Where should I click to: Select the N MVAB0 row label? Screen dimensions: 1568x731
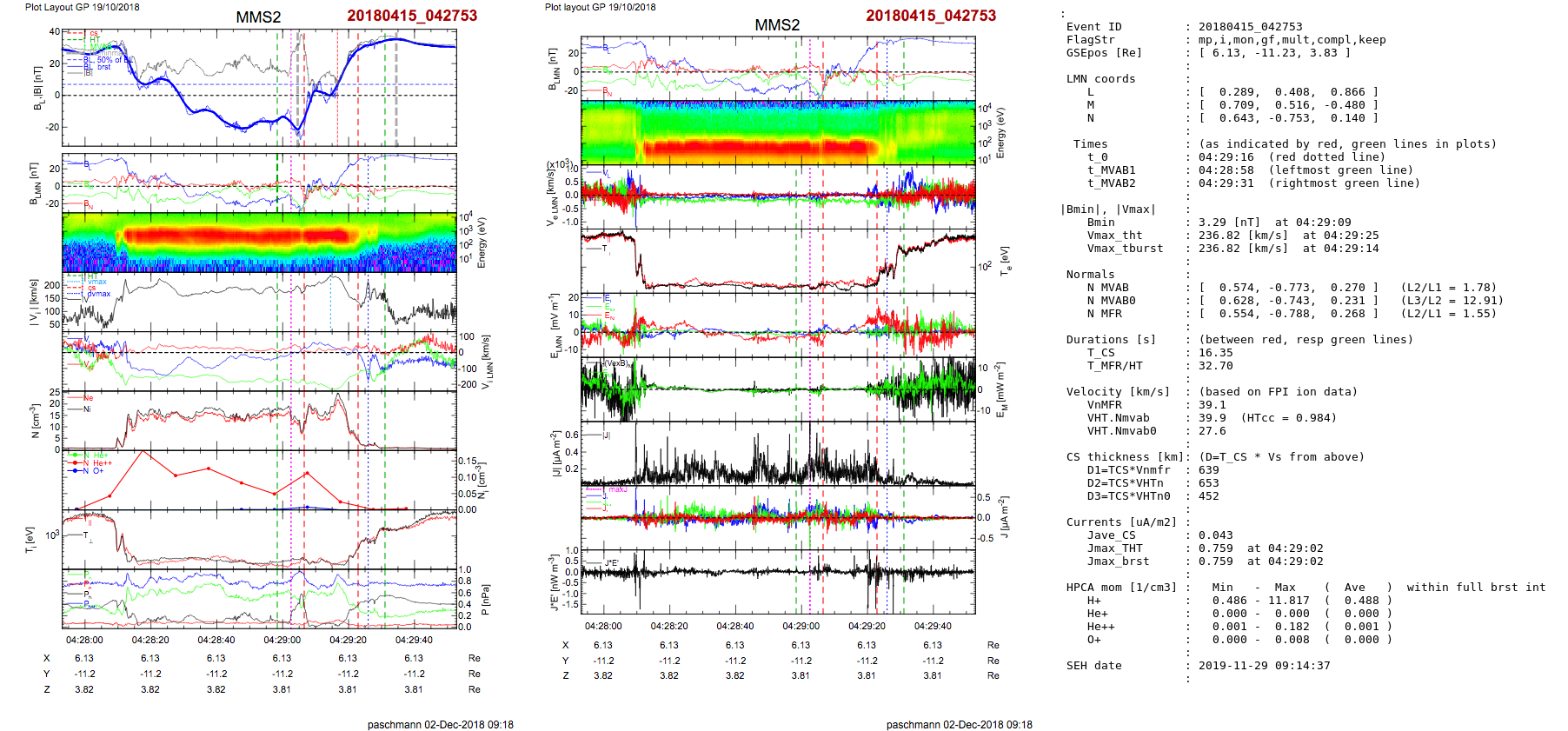(1111, 301)
